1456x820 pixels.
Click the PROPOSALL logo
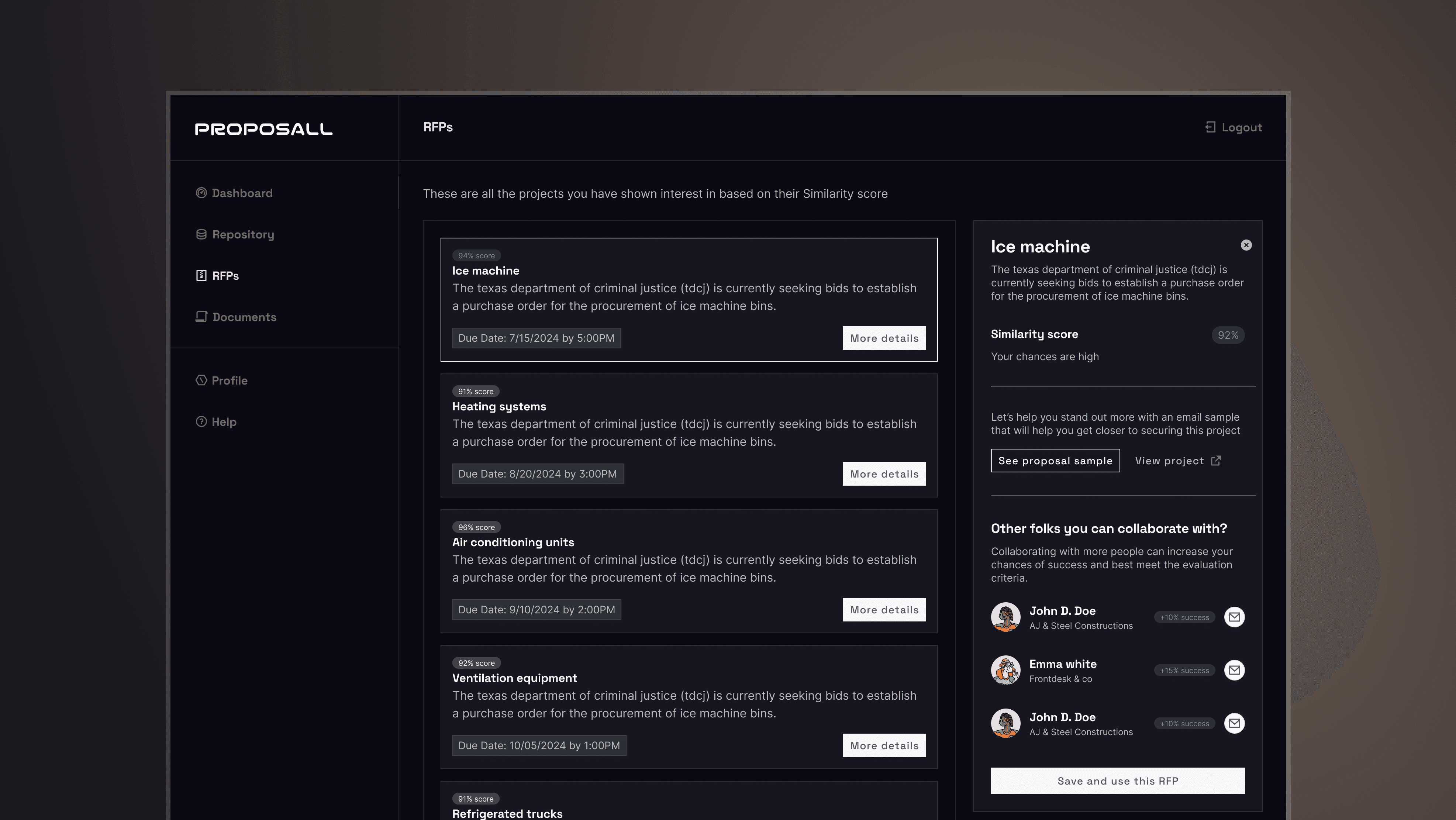click(263, 130)
